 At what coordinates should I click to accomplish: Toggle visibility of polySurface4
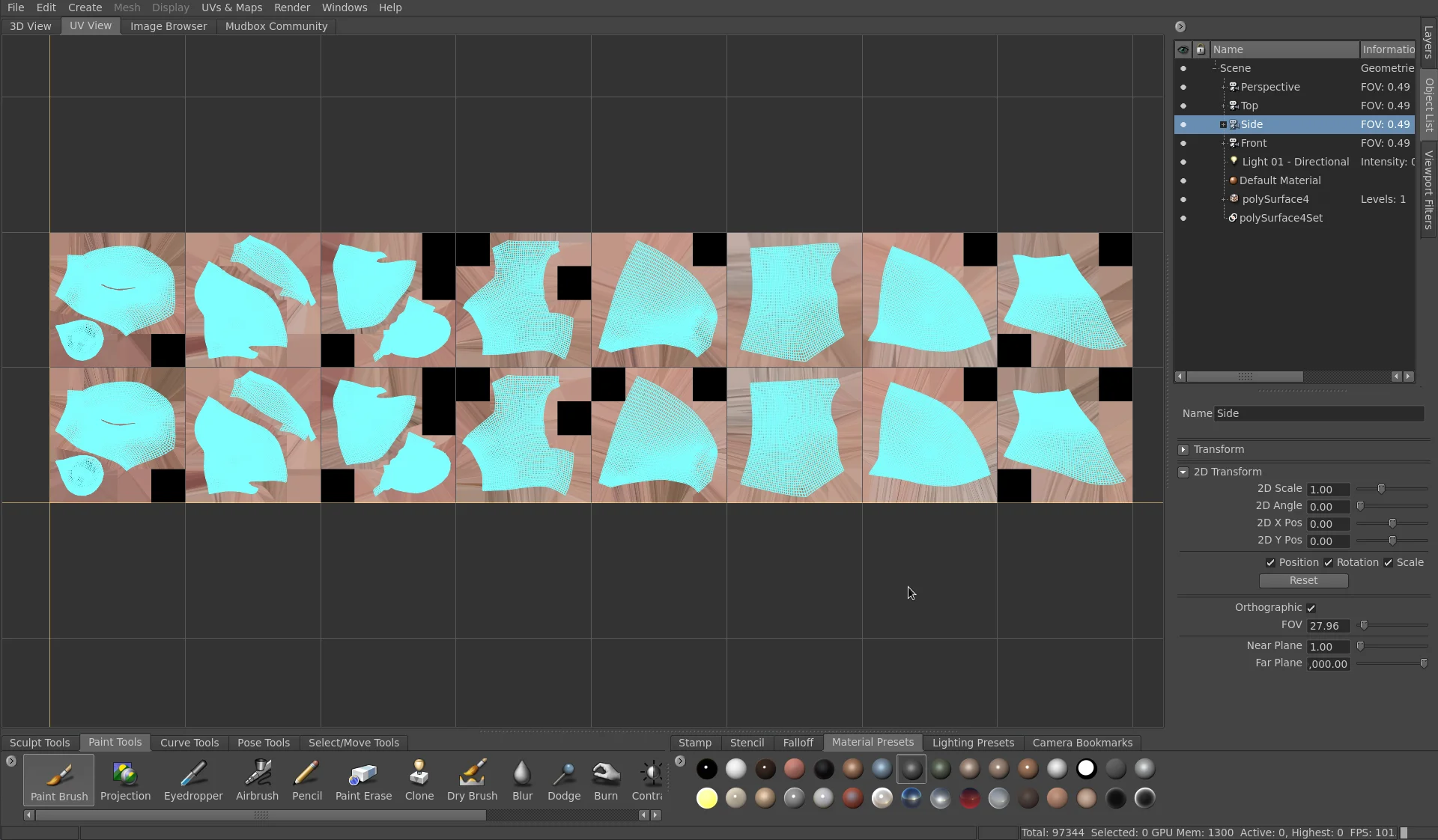tap(1183, 199)
